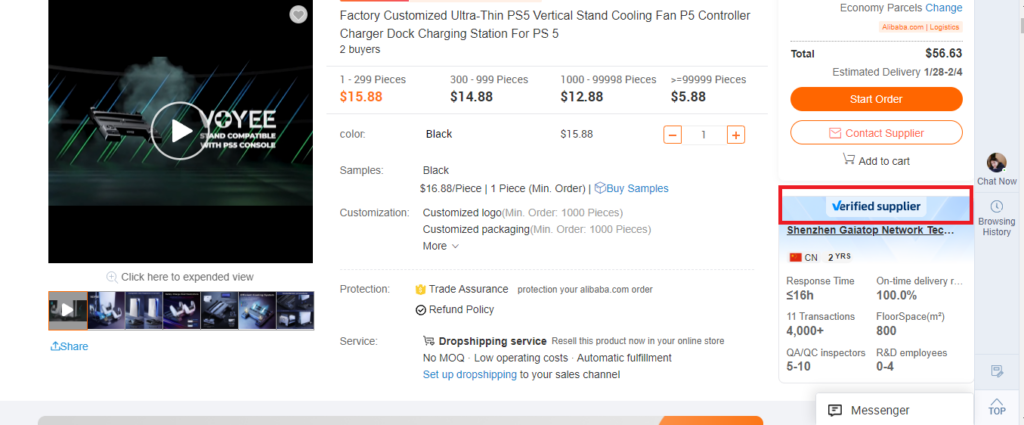Decrease quantity with minus button
Image resolution: width=1024 pixels, height=425 pixels.
click(x=673, y=135)
